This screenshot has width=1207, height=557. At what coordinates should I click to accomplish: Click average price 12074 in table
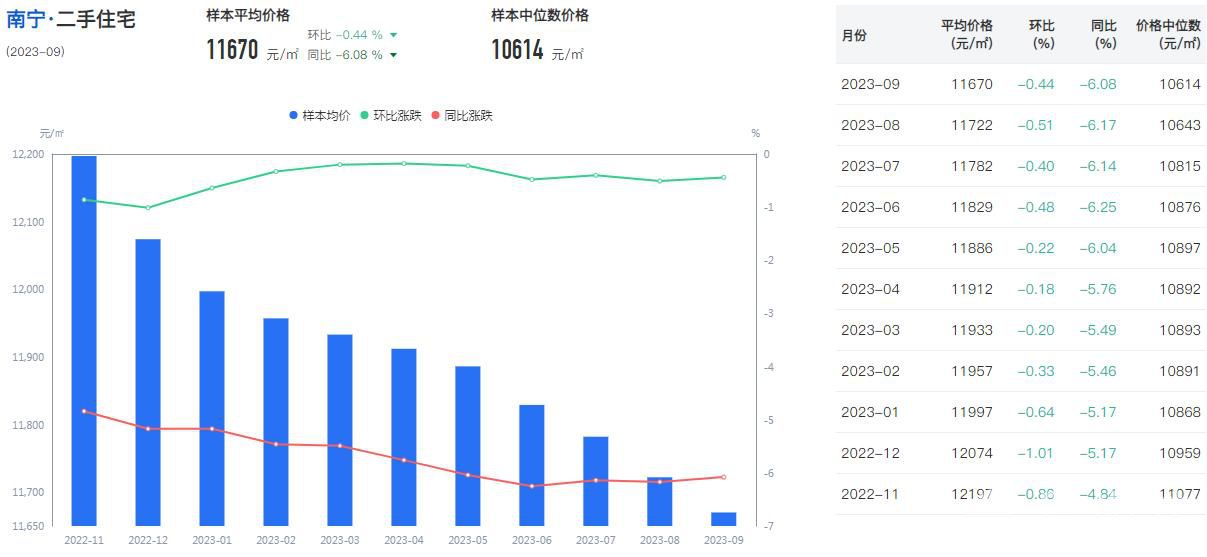point(972,453)
